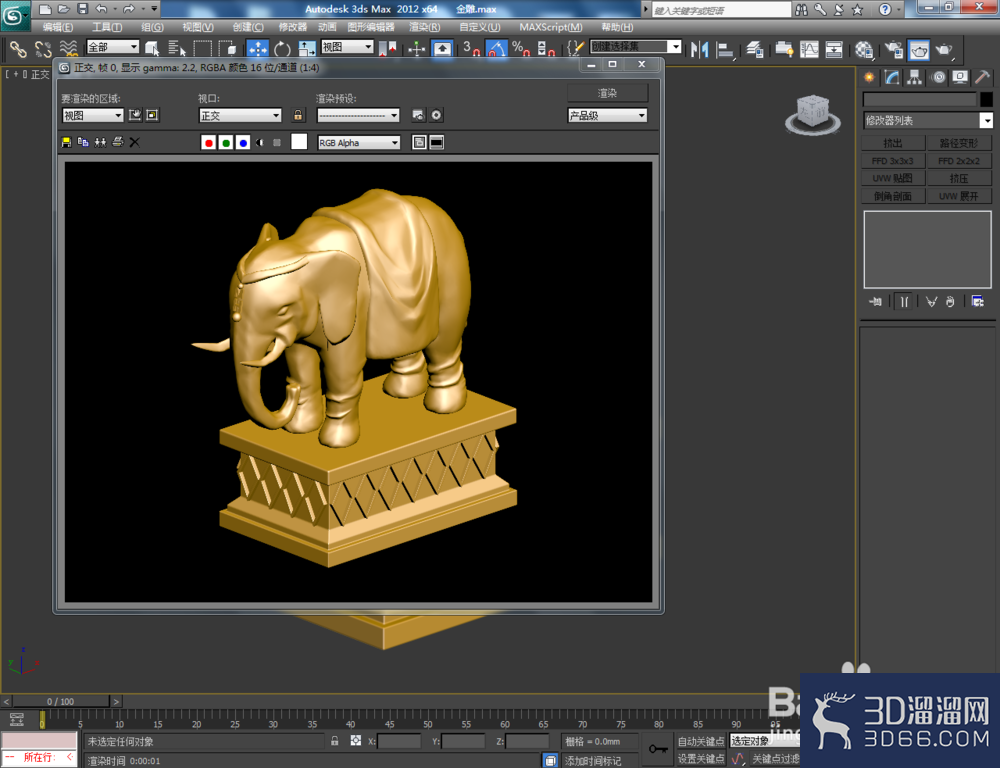
Task: Open the 修改器列表 modifier list dropdown
Action: click(927, 121)
